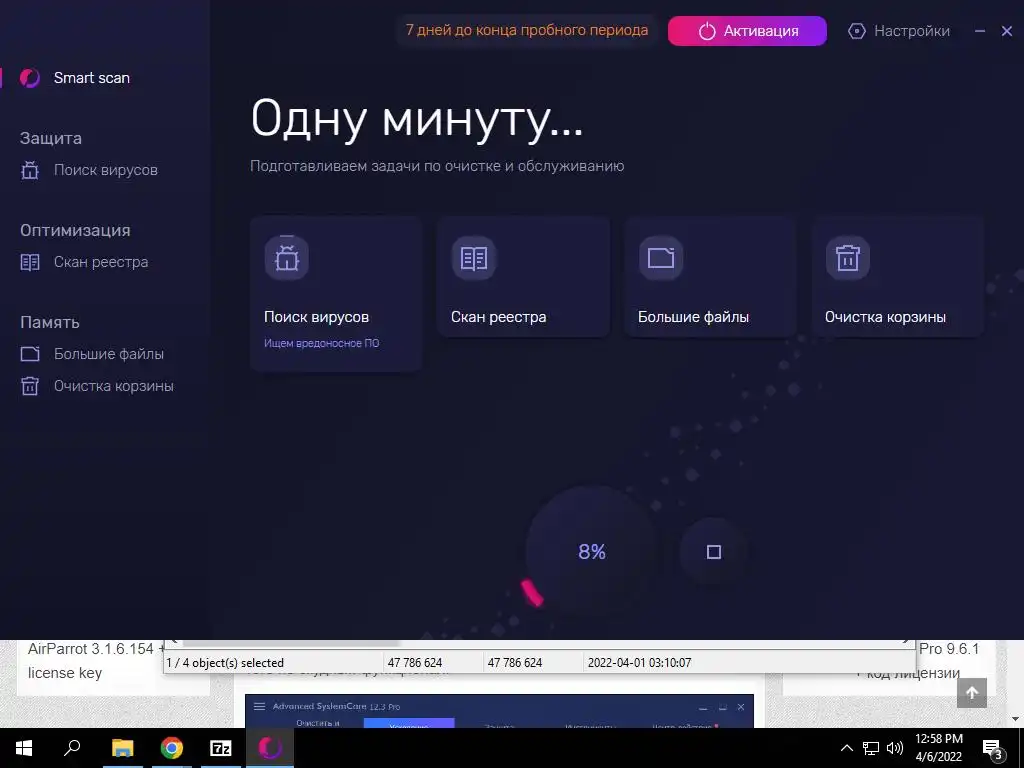Viewport: 1024px width, 768px height.
Task: Click the 1 / 4 object(s) selected status
Action: (225, 663)
